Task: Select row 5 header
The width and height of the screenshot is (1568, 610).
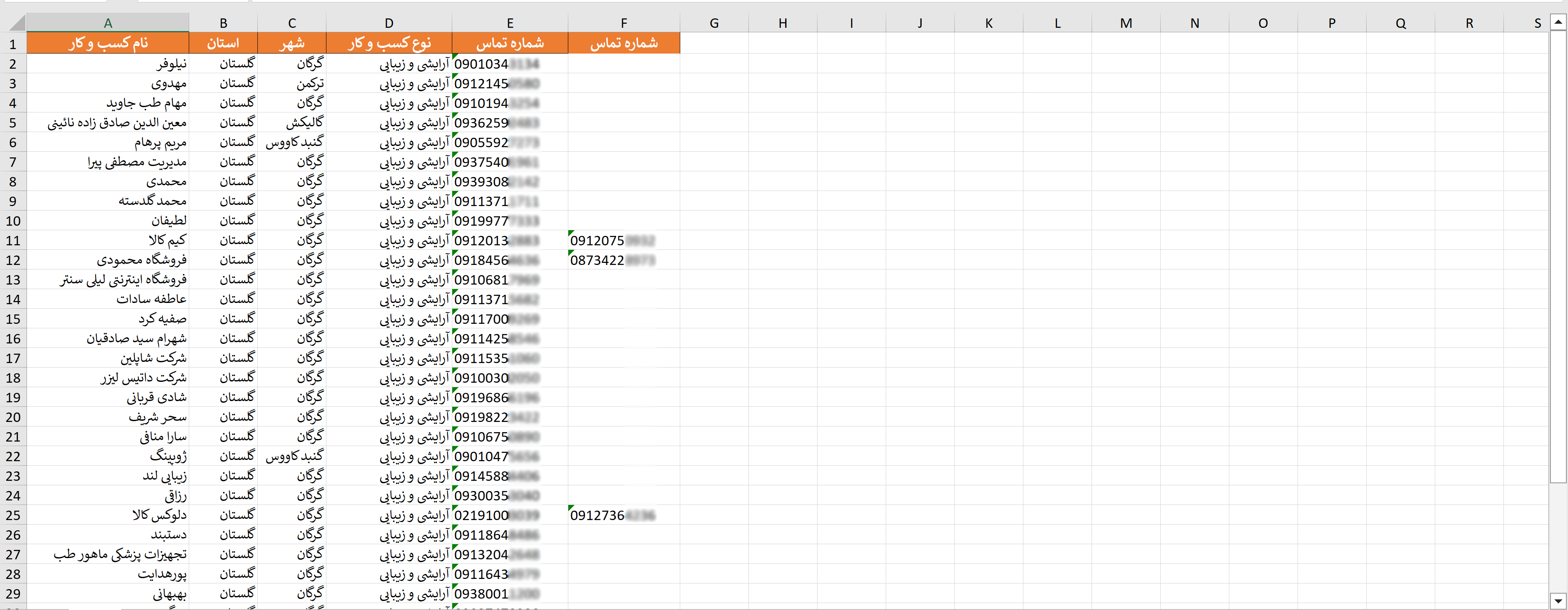Action: 13,123
